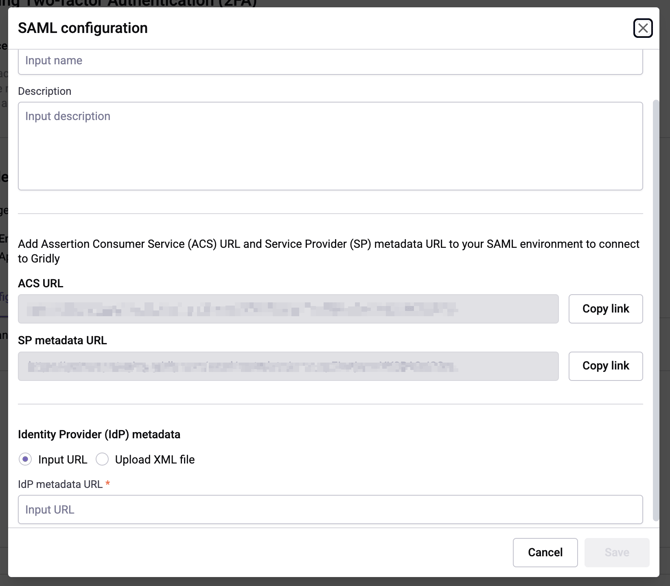Select the Input URL radio button
This screenshot has height=586, width=670.
click(26, 460)
